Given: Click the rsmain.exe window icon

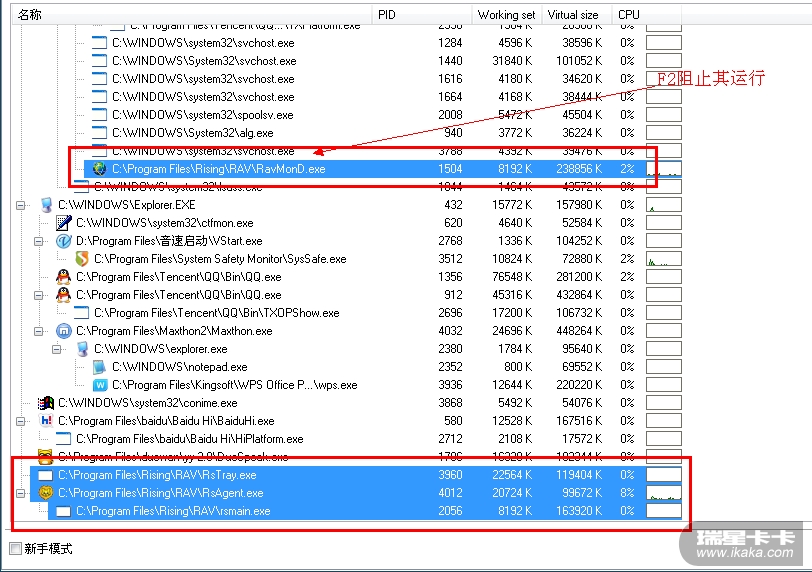Looking at the screenshot, I should (x=63, y=511).
